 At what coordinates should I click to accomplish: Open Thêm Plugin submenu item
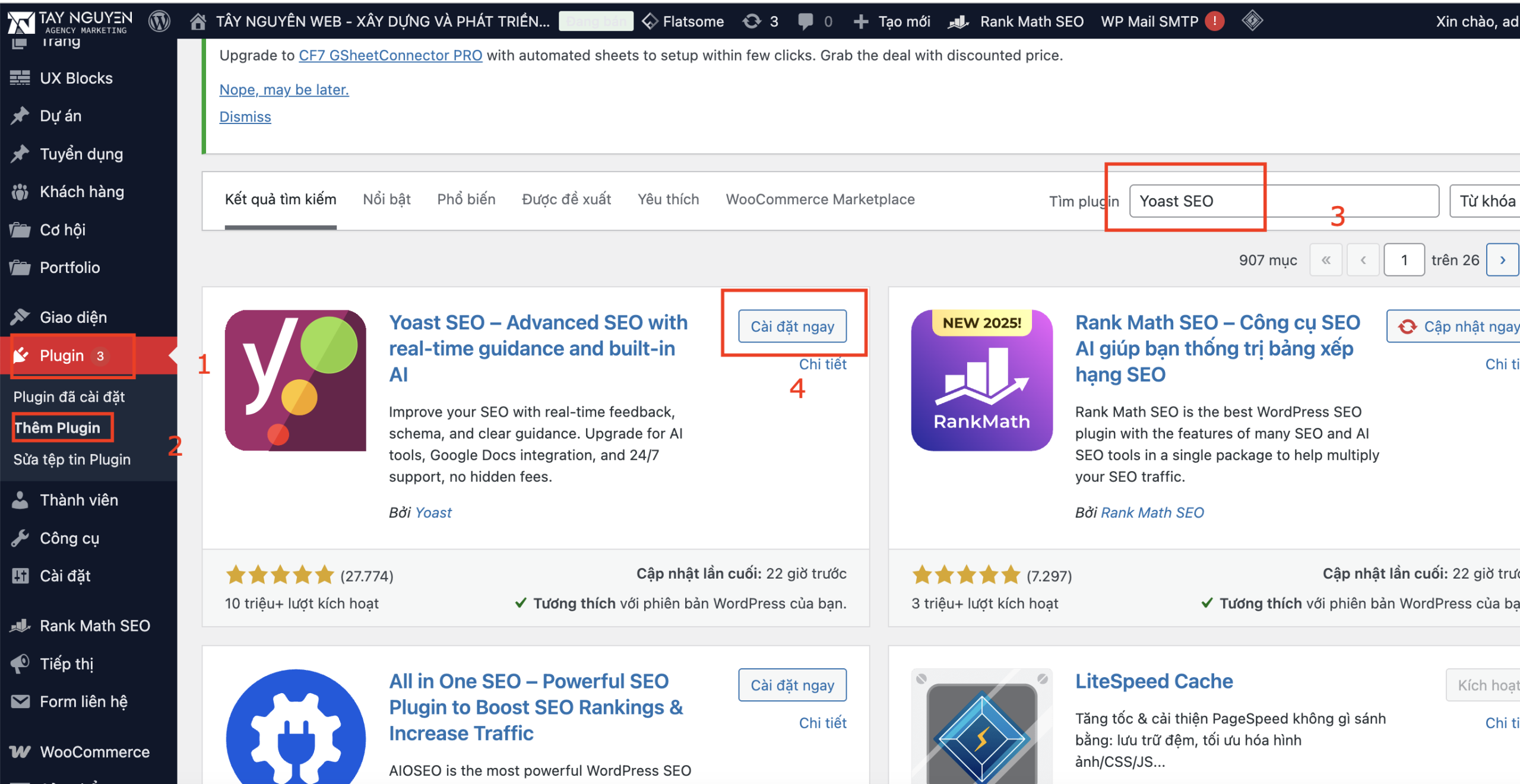pos(57,428)
